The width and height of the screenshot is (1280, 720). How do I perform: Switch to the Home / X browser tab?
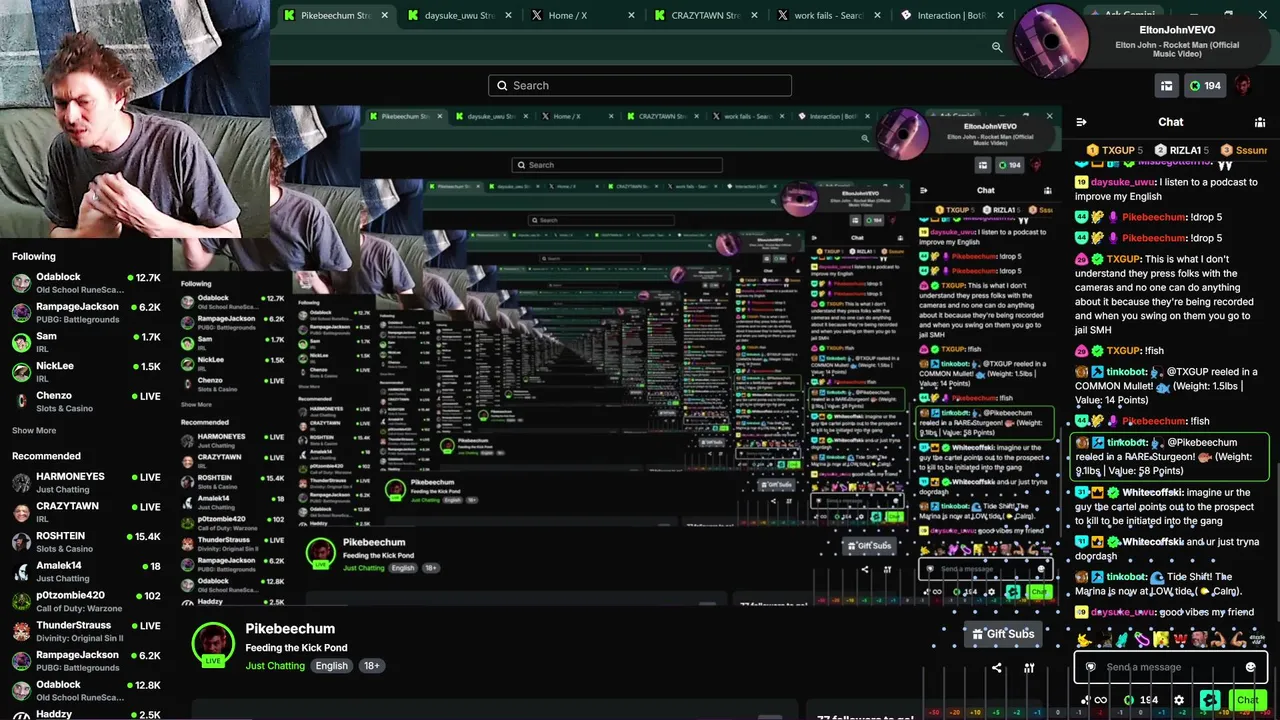(x=583, y=15)
